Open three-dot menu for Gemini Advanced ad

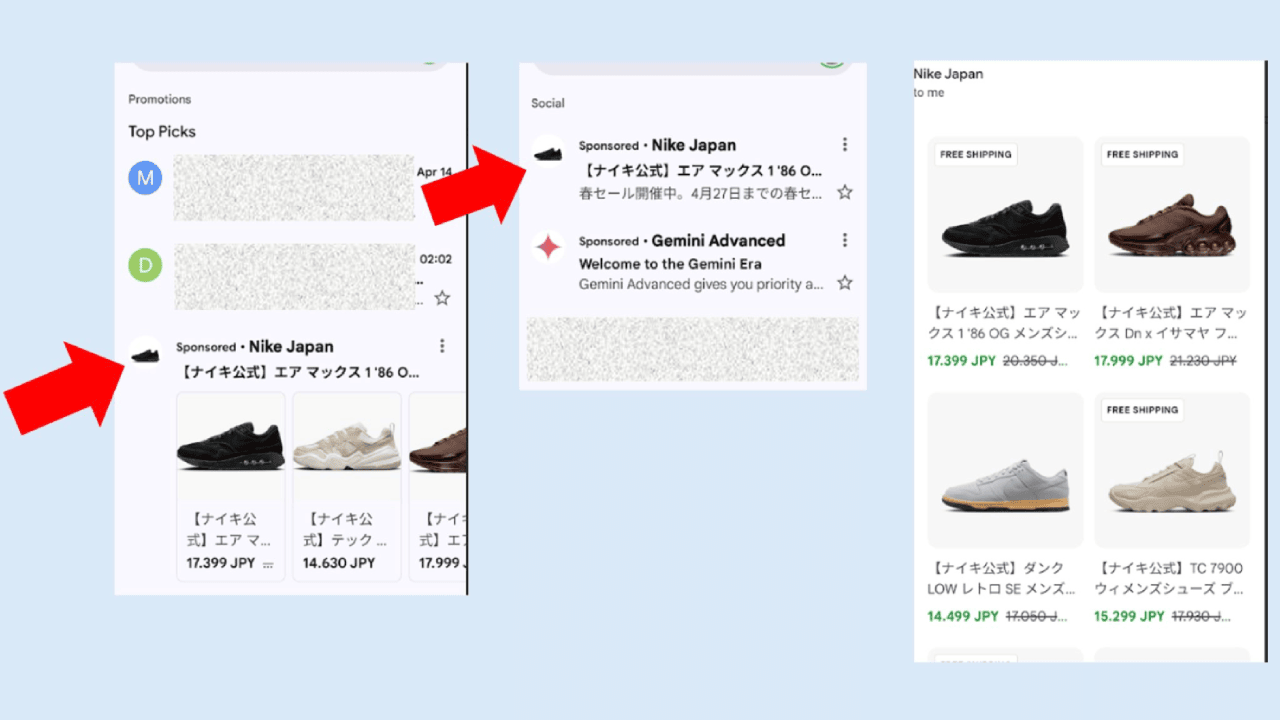click(845, 240)
